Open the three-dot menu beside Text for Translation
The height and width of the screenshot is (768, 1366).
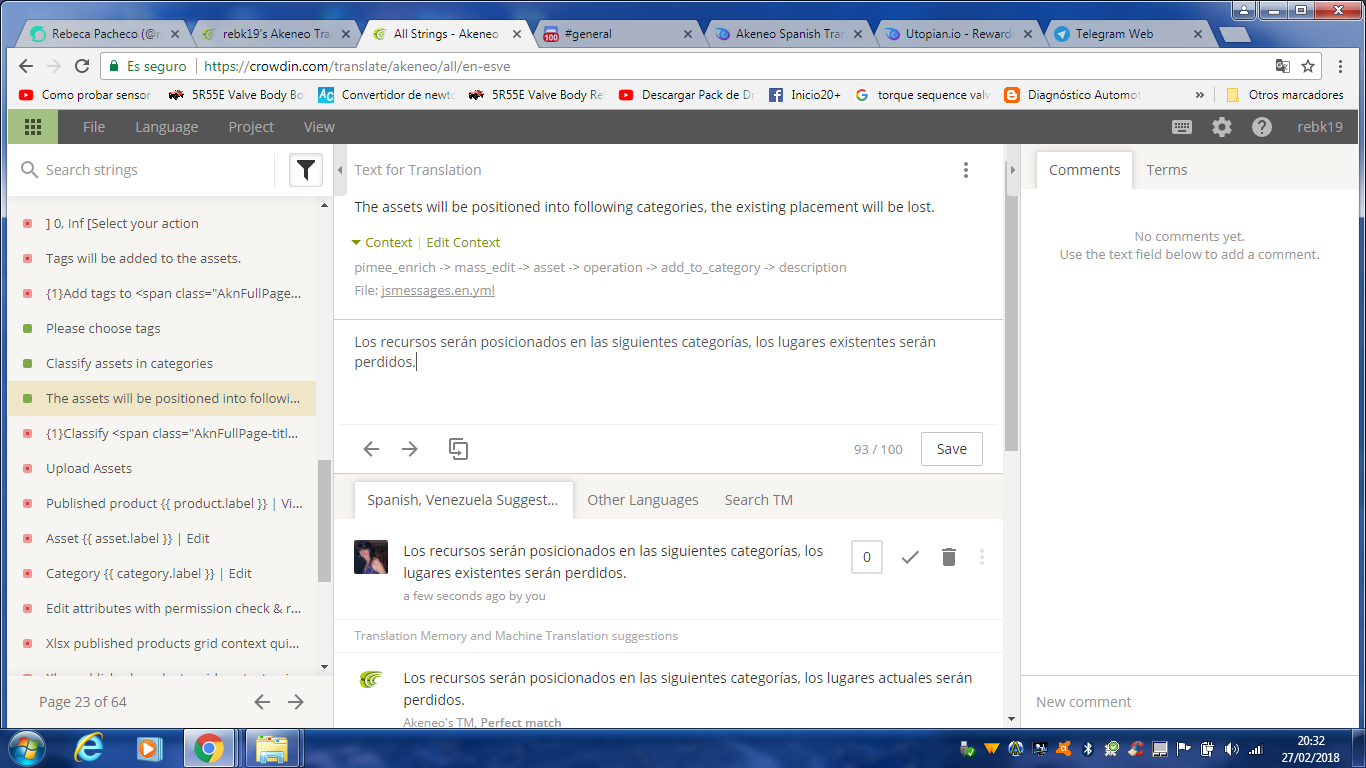coord(966,170)
